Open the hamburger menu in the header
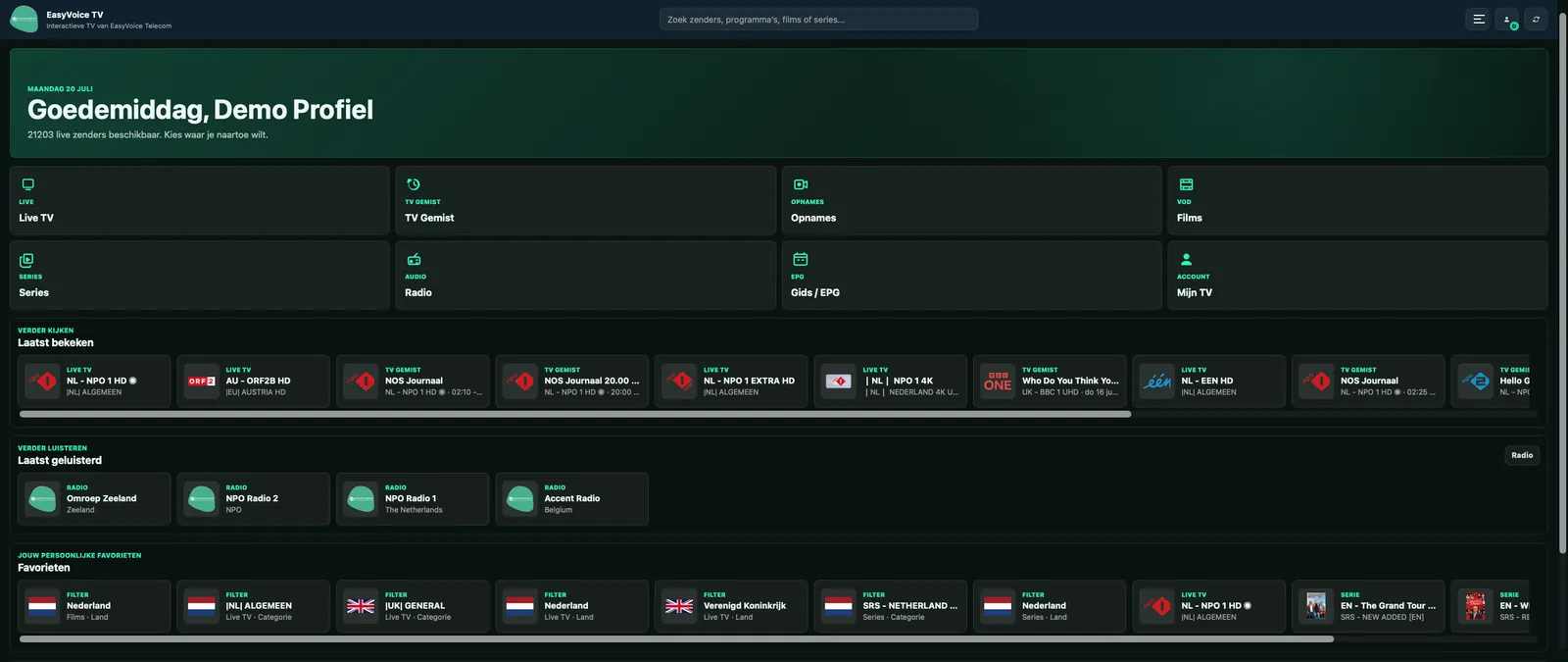The width and height of the screenshot is (1568, 662). pos(1479,20)
